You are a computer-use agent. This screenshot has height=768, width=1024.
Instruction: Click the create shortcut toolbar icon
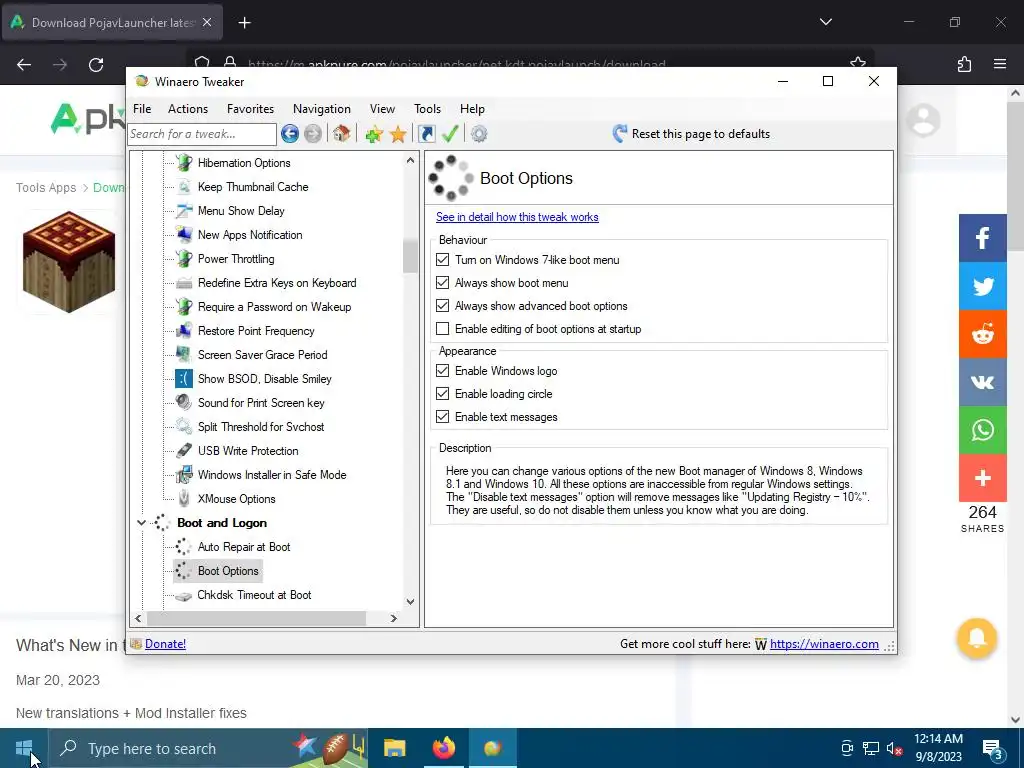point(426,134)
